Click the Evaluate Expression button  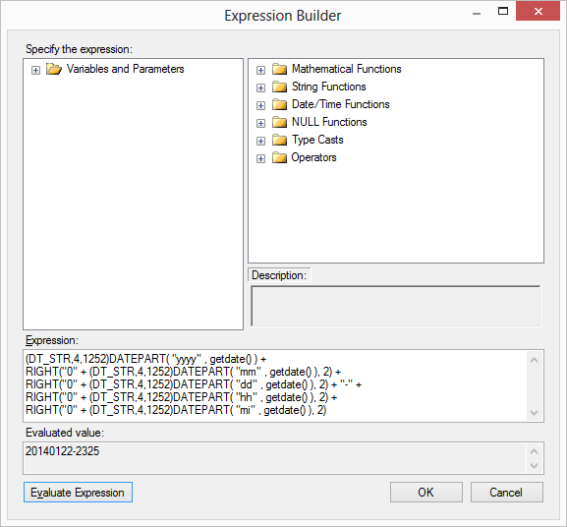click(78, 492)
